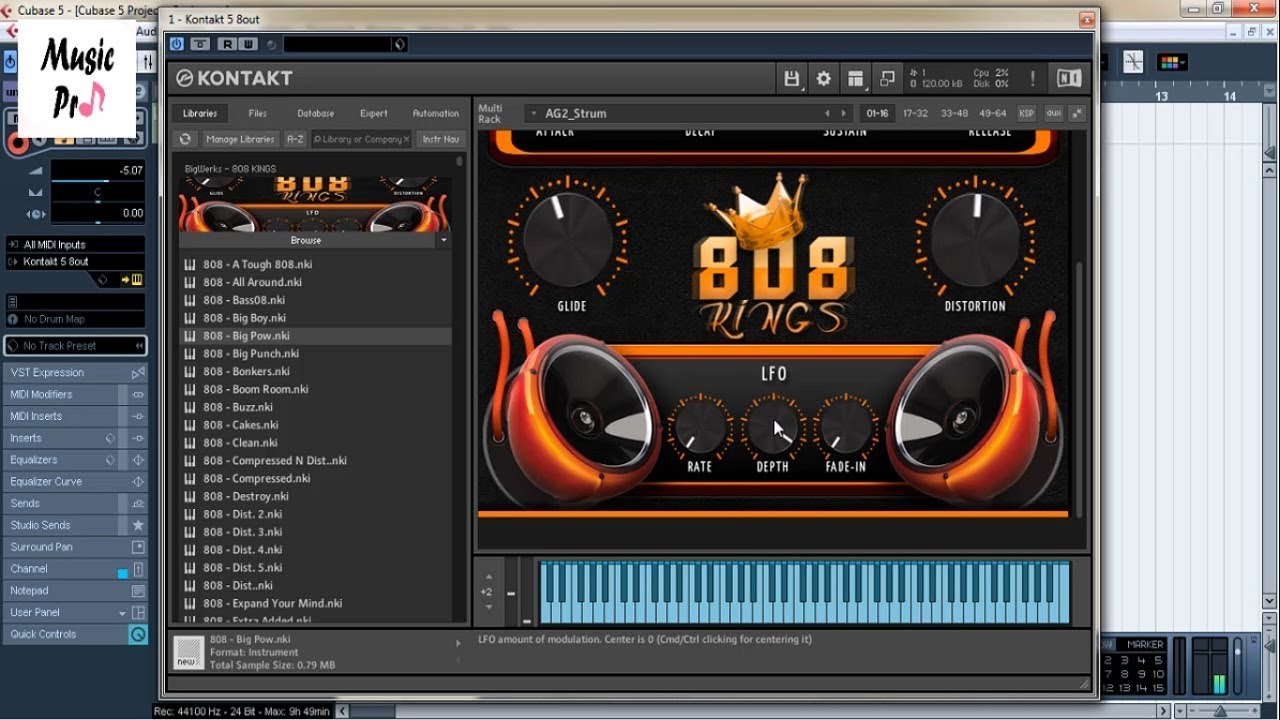Click VST Expression section icon in Cubase inspector
Screen dimensions: 1280x720
(x=138, y=373)
